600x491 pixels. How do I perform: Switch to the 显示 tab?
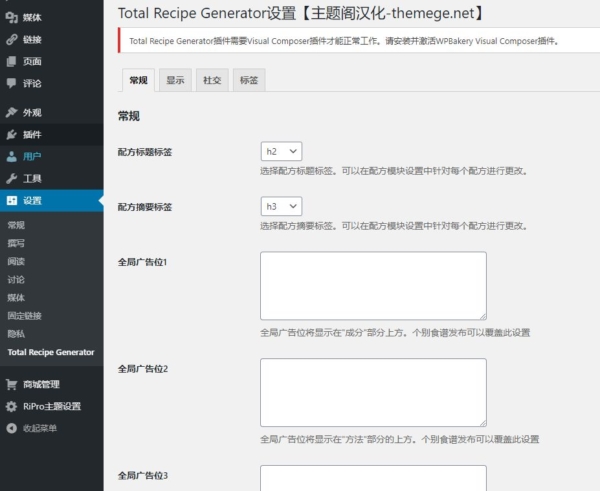pyautogui.click(x=175, y=80)
